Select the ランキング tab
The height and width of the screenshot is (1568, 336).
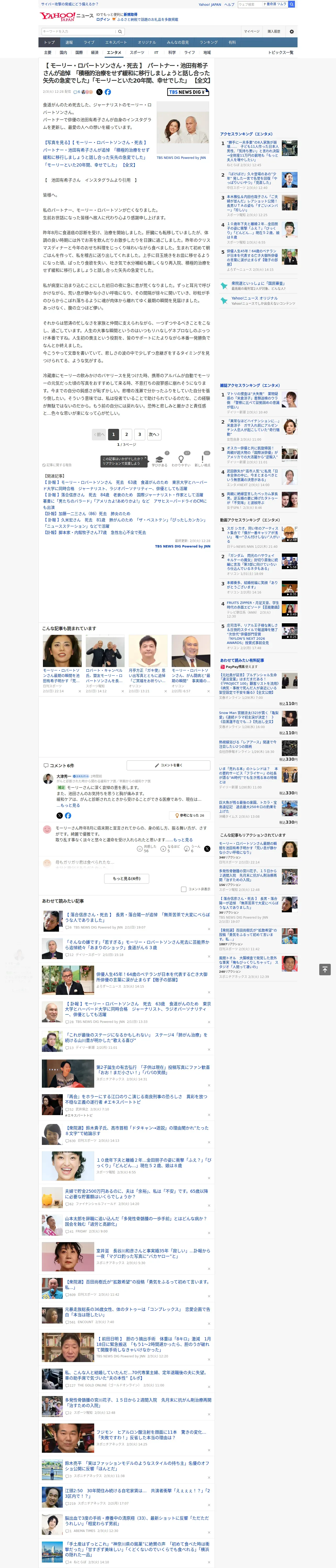point(209,43)
